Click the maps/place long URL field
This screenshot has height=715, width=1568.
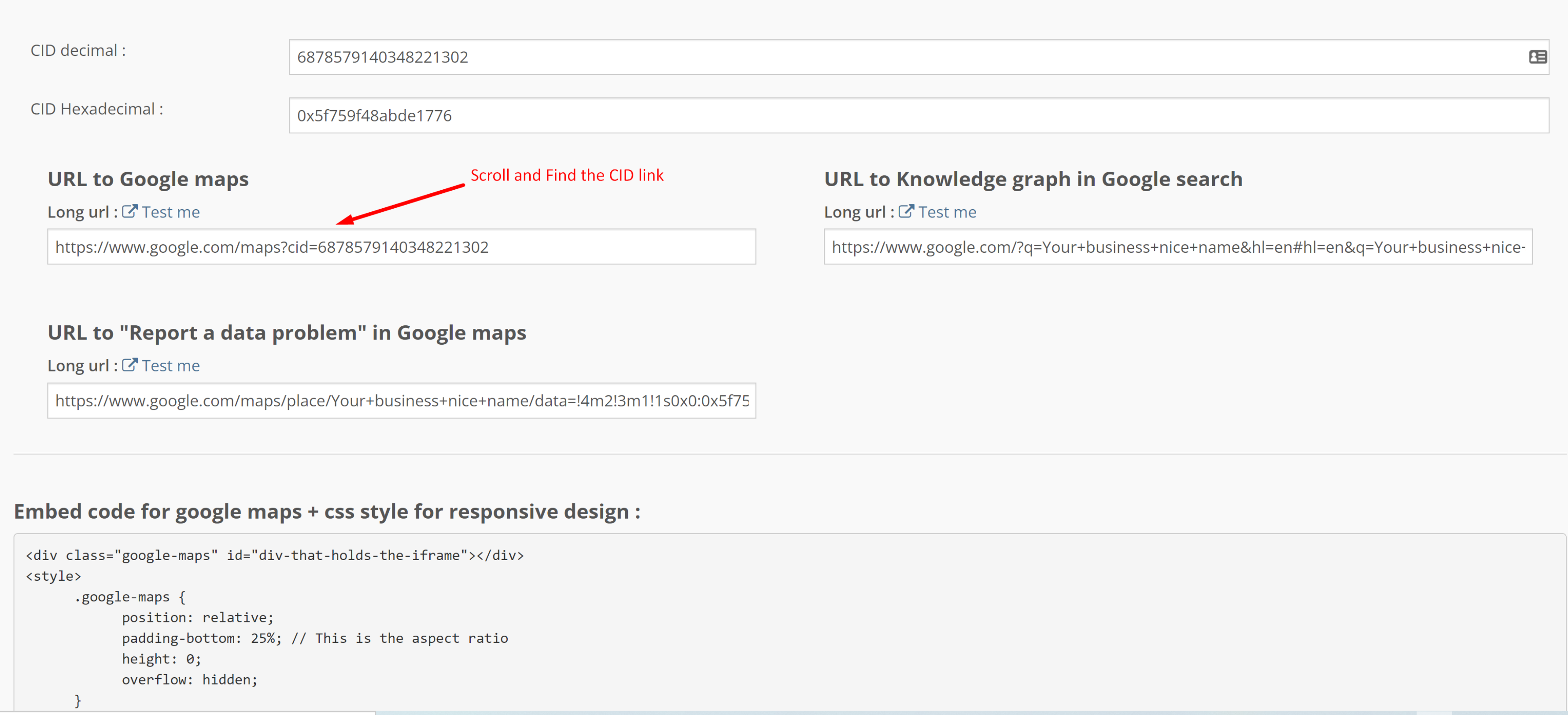[x=402, y=400]
